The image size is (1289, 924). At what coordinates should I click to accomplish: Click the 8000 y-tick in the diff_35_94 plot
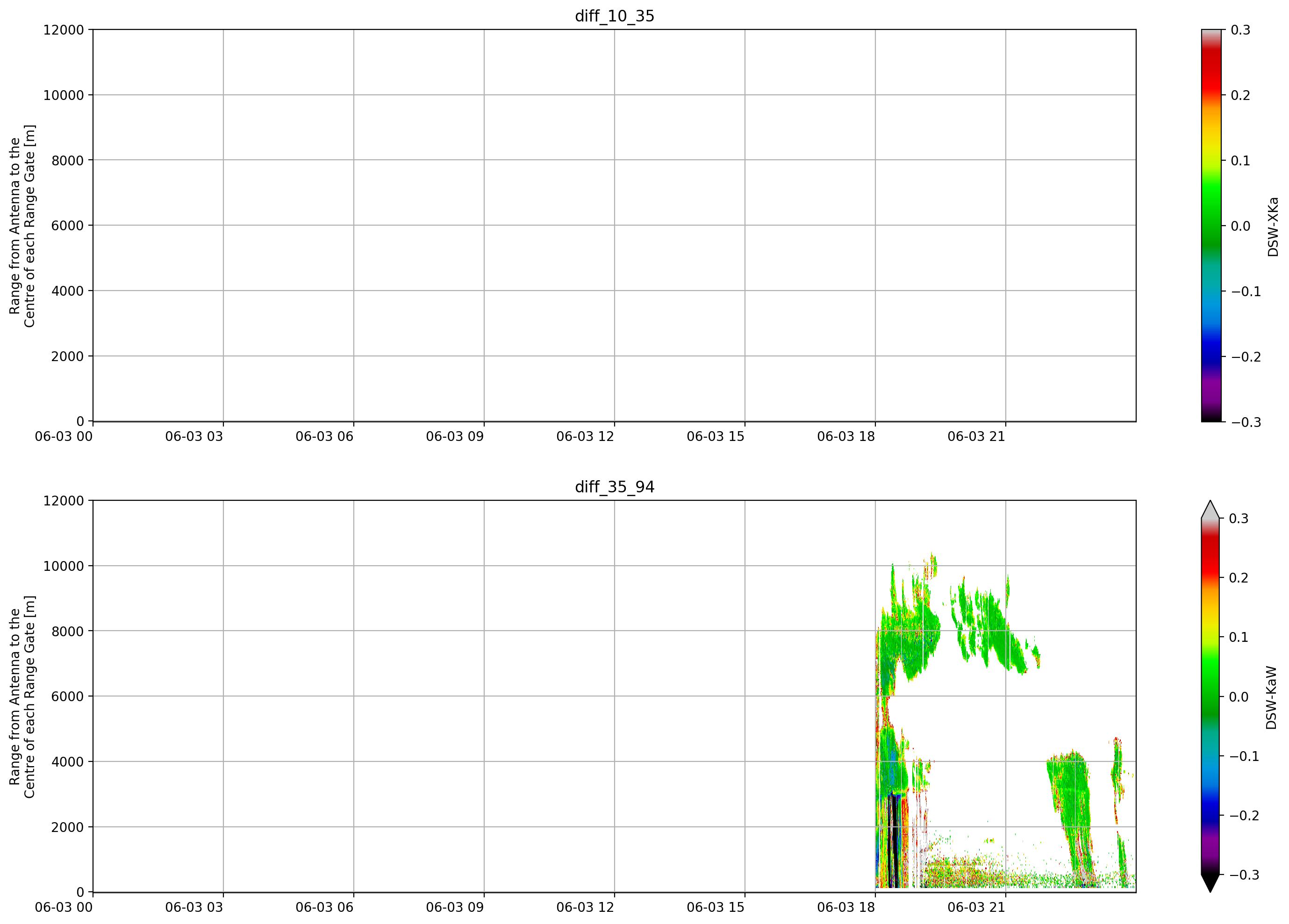point(68,632)
